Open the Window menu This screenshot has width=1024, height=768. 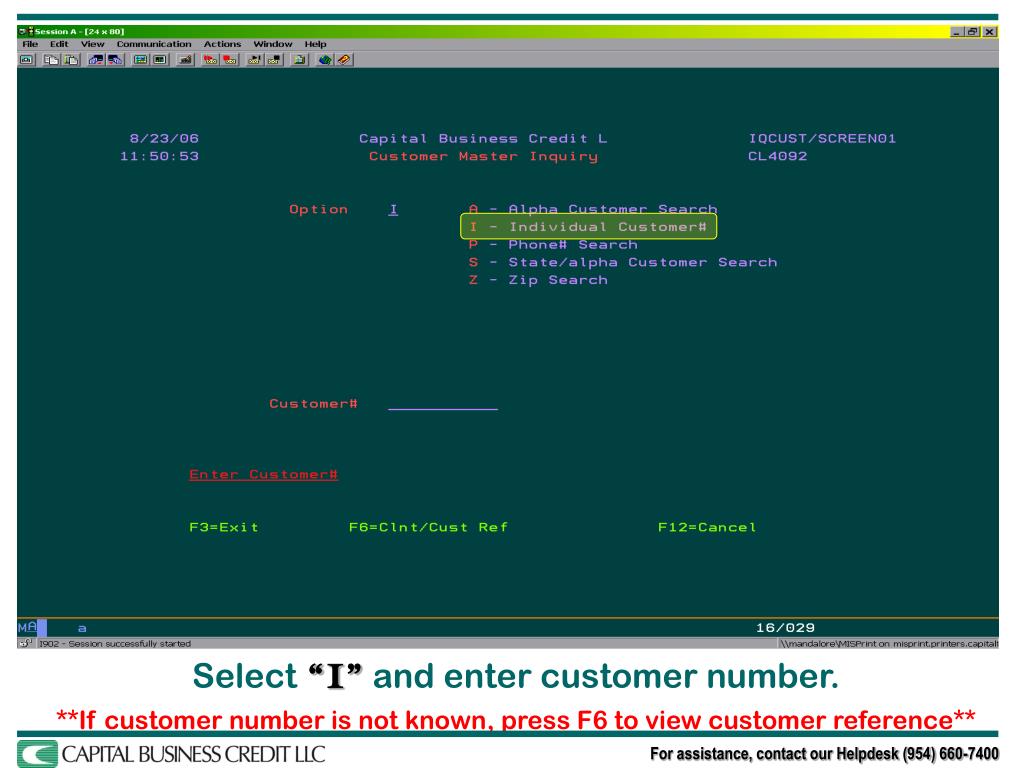point(273,44)
